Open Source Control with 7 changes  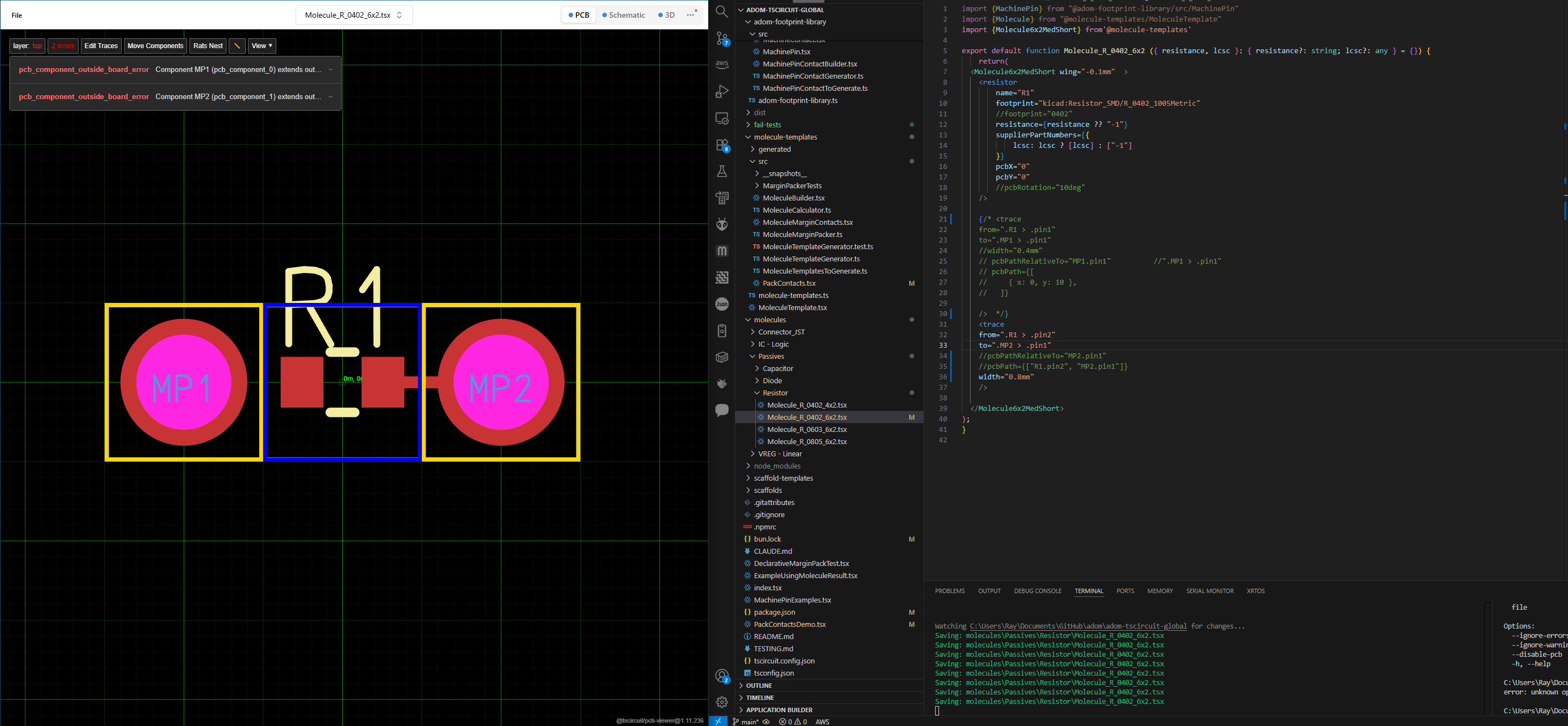[x=722, y=38]
